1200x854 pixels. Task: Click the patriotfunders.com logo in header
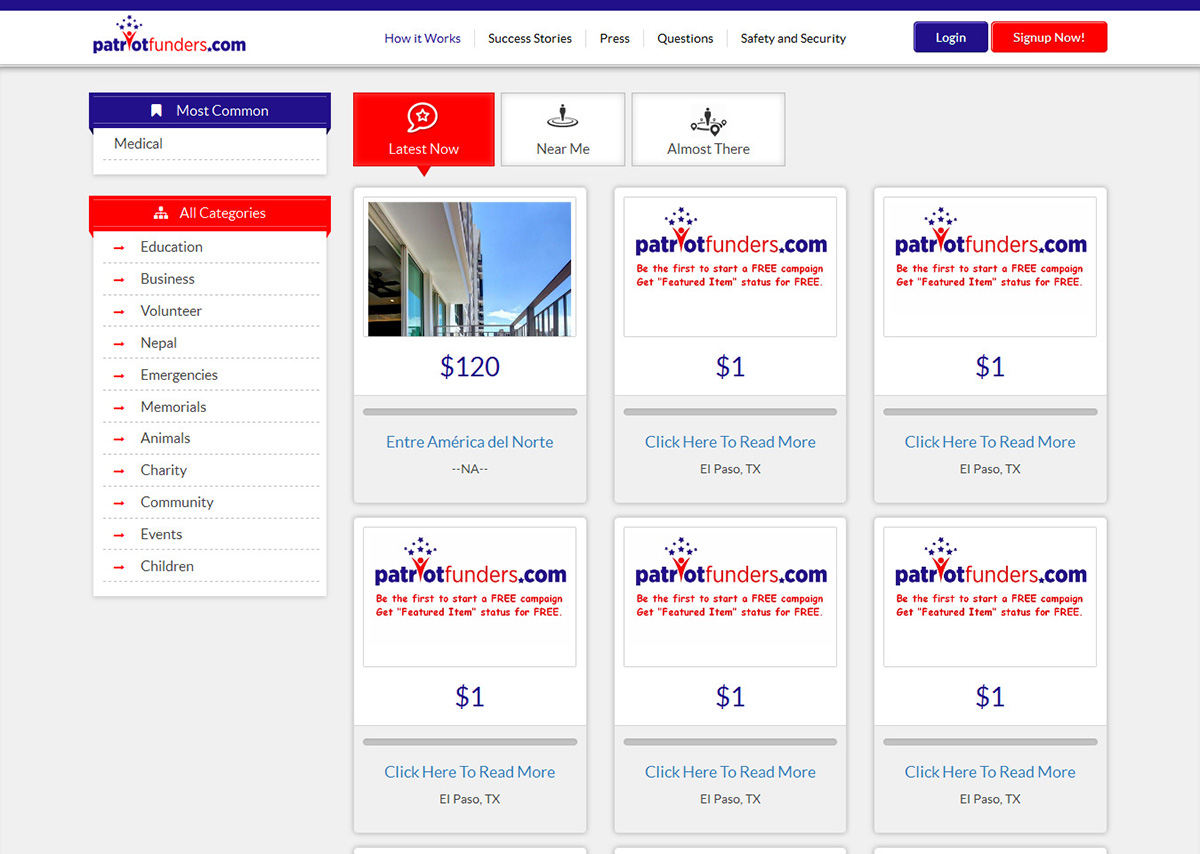[169, 35]
